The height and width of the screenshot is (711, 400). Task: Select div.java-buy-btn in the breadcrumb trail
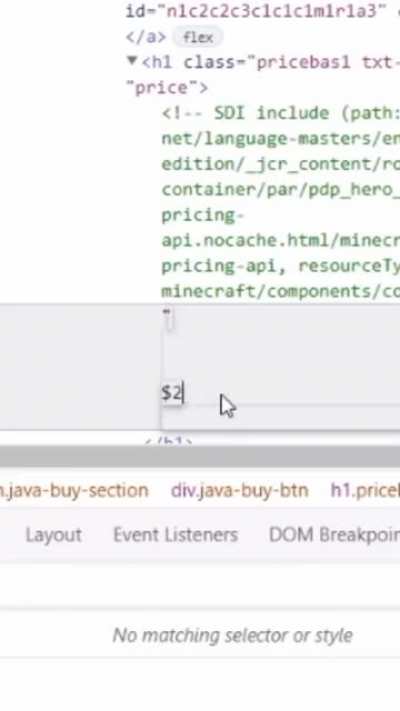[x=239, y=491]
